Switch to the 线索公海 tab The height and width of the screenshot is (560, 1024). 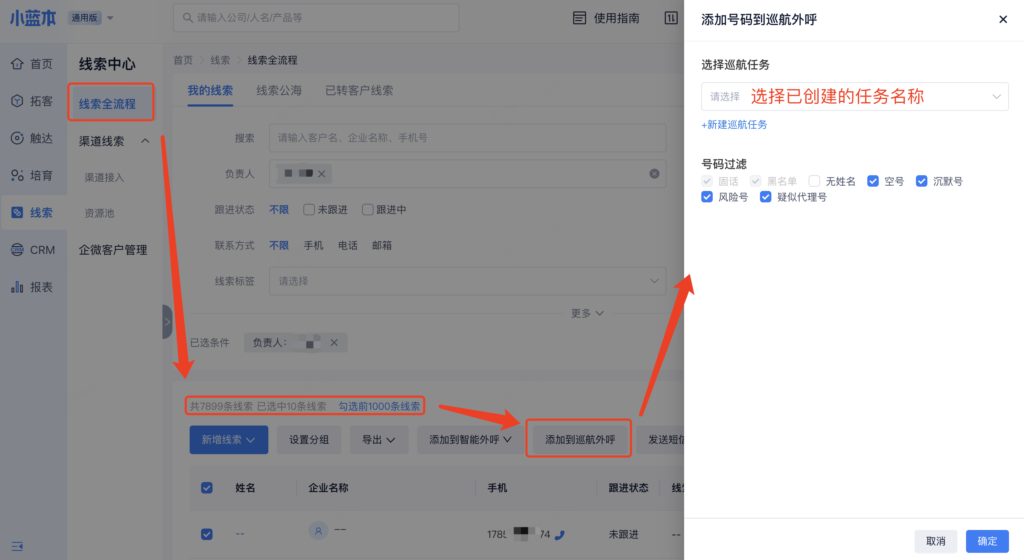279,90
